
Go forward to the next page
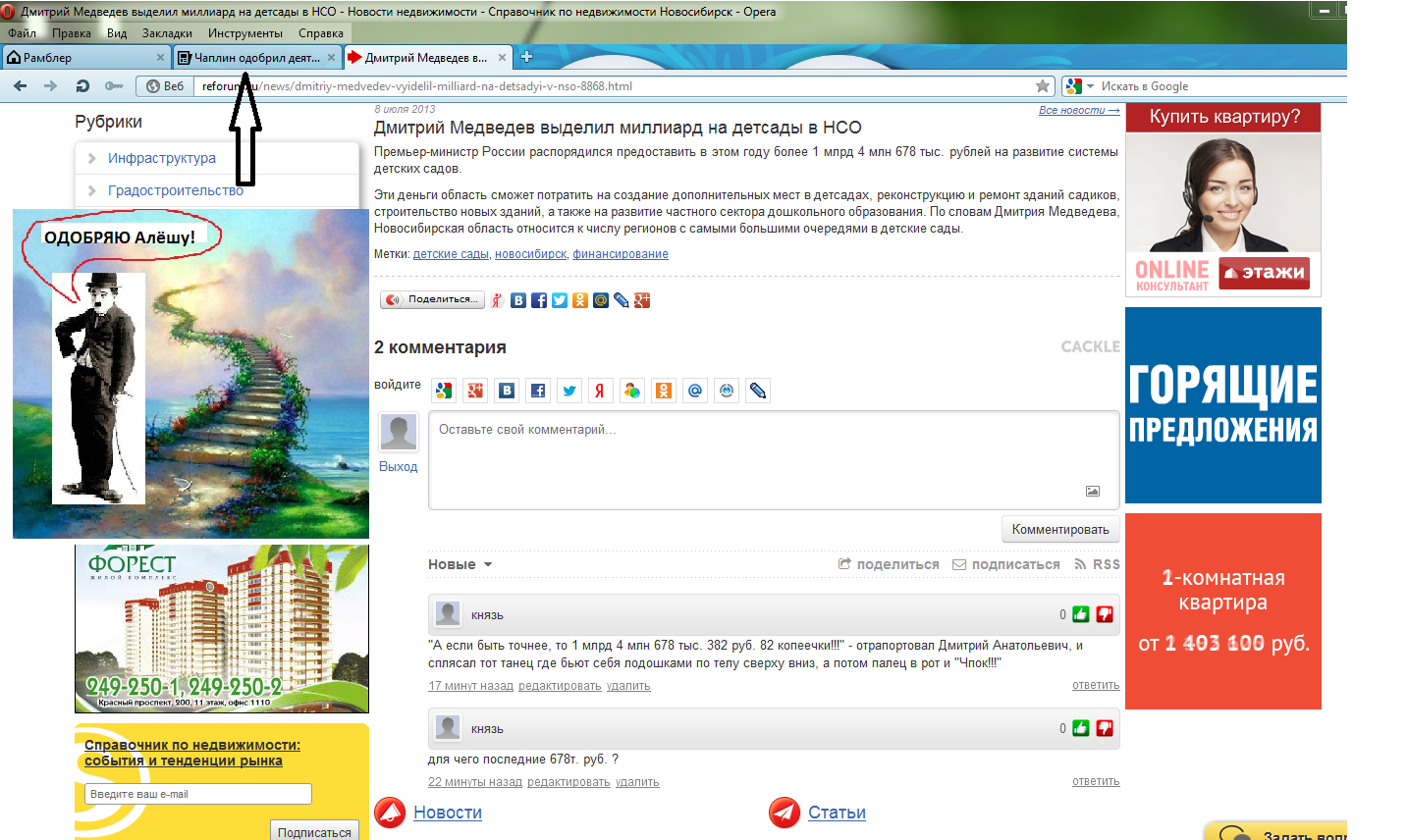(x=50, y=86)
